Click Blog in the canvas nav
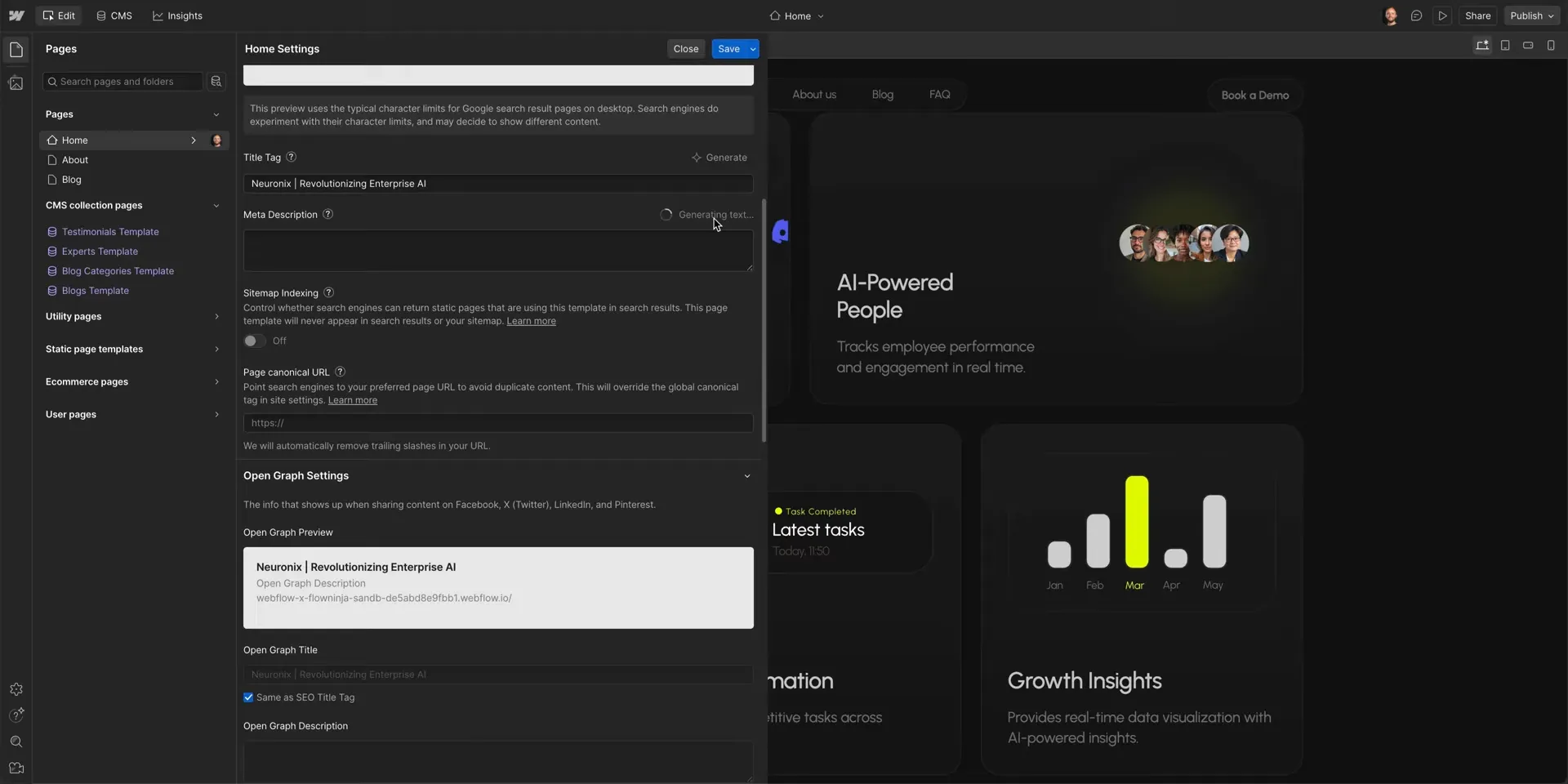Screen dimensions: 1568x784 (x=883, y=95)
